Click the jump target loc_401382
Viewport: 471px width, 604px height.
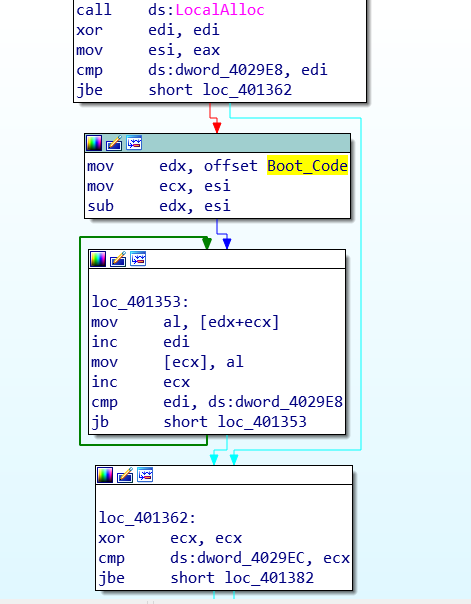[269, 578]
